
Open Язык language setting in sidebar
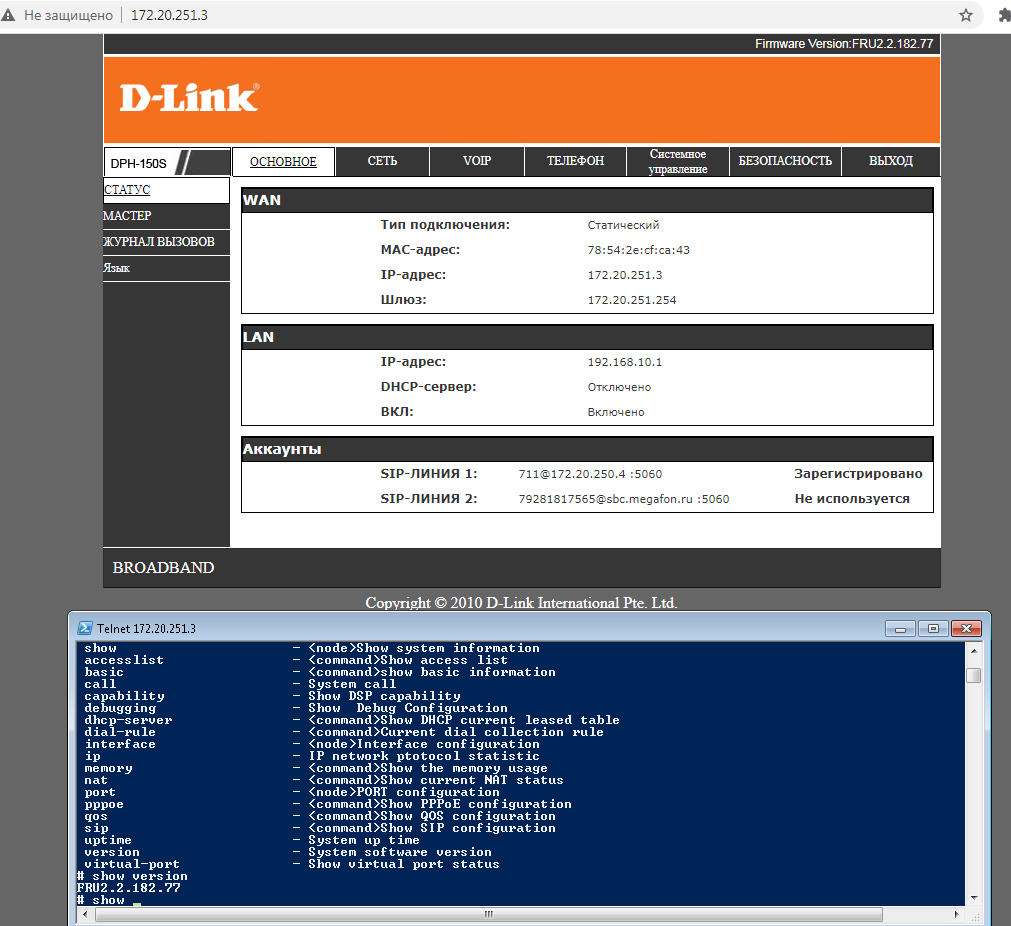(166, 268)
